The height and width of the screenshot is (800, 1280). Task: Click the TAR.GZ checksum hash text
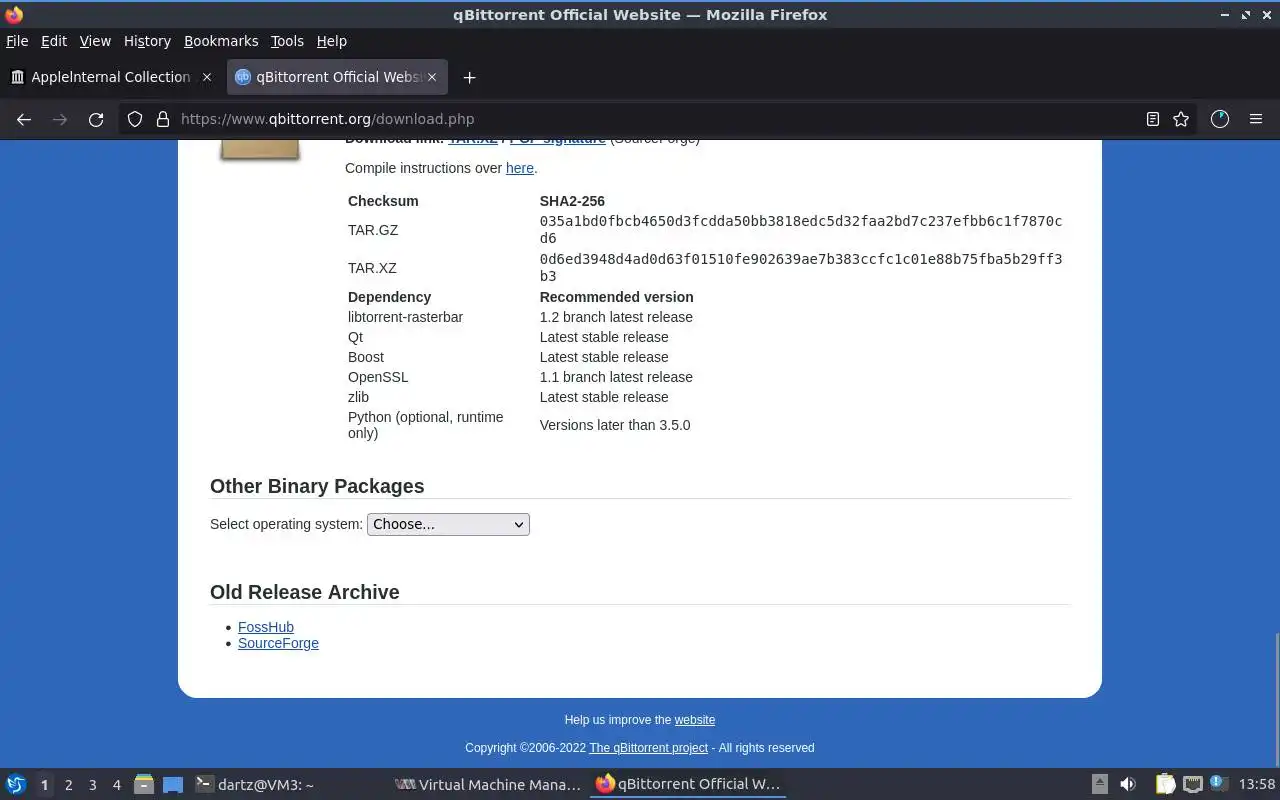click(x=801, y=230)
